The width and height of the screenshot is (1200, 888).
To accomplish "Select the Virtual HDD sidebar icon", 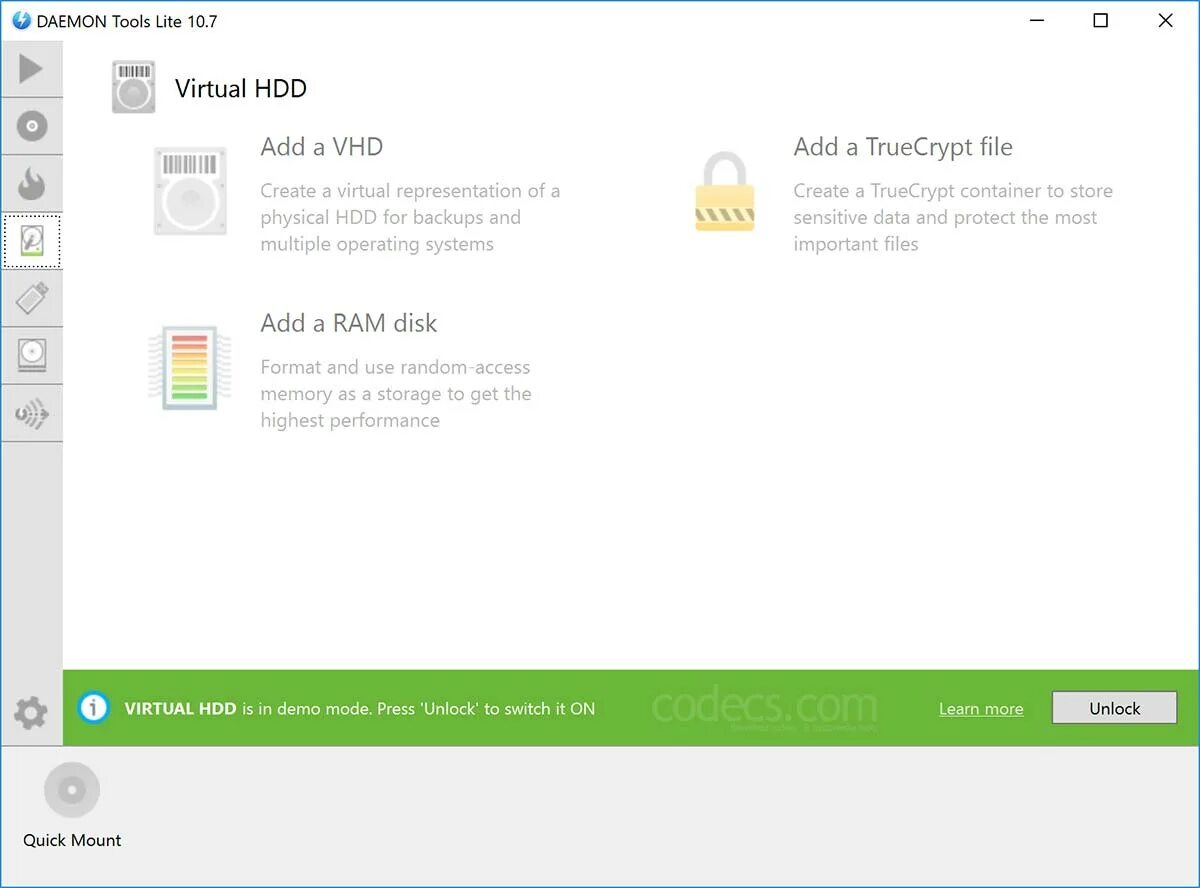I will coord(32,241).
